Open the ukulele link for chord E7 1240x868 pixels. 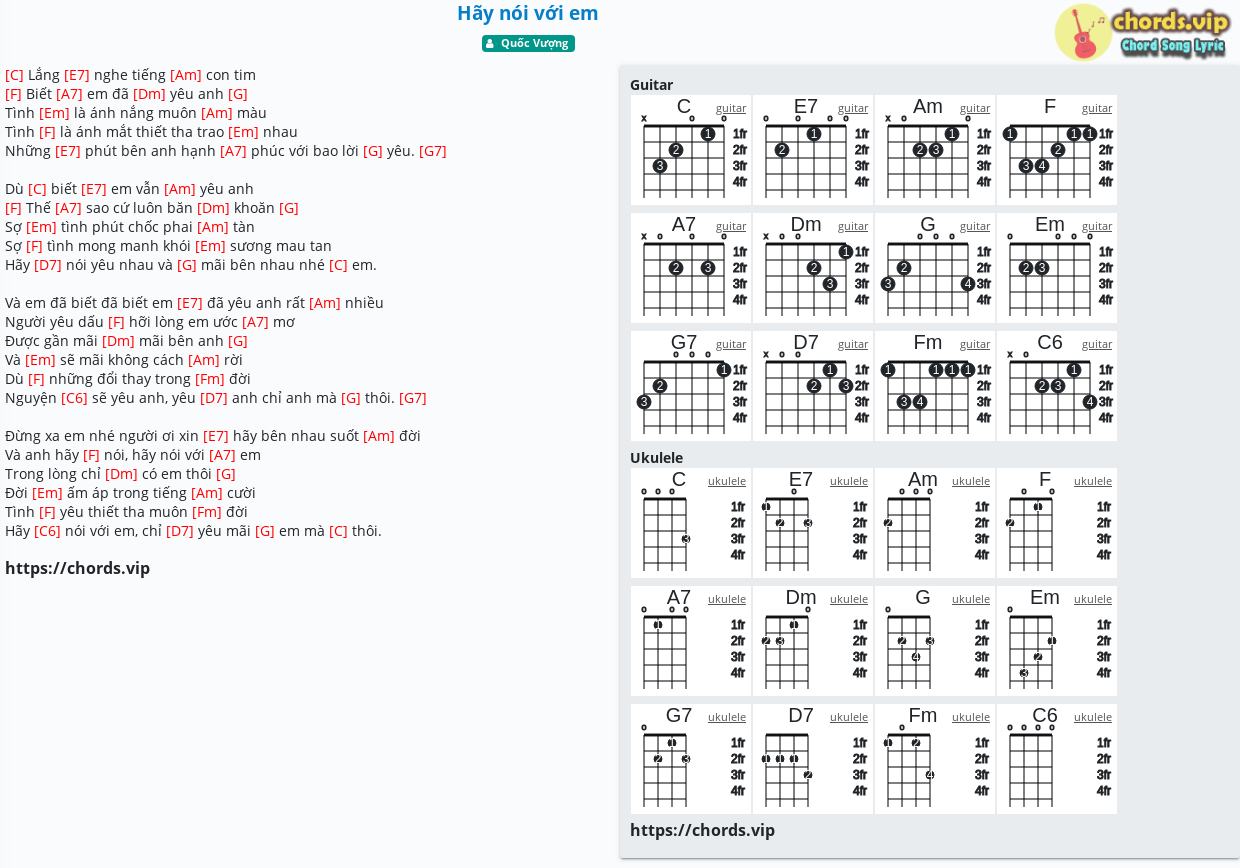[x=849, y=481]
